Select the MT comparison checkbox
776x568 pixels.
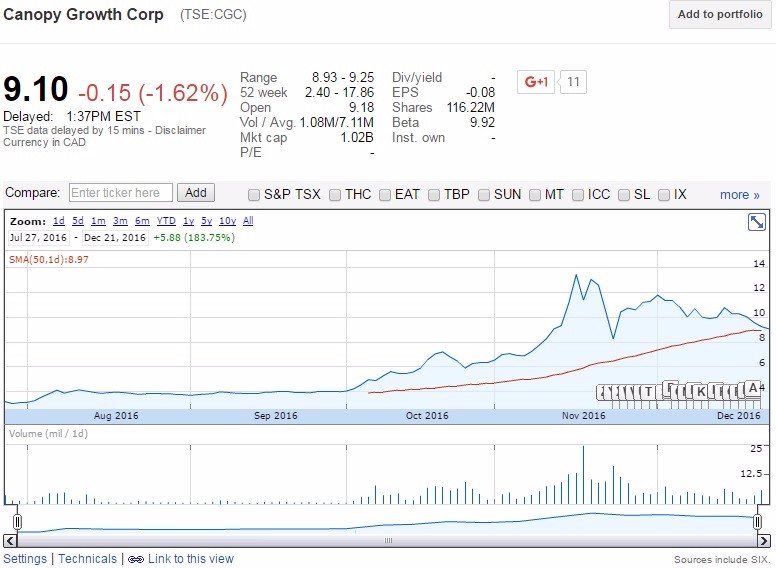534,195
